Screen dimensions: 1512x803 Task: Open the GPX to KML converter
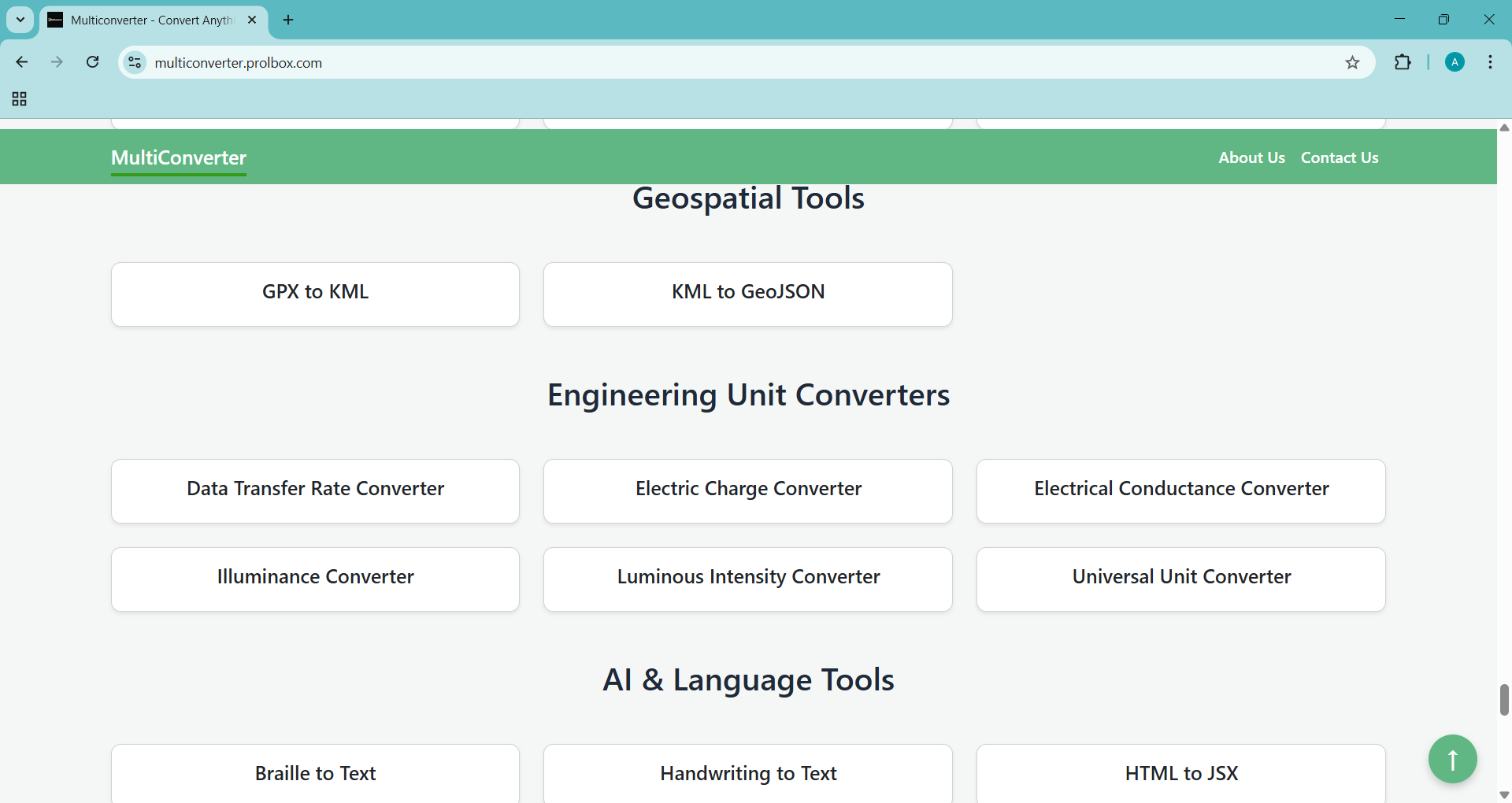[x=315, y=294]
